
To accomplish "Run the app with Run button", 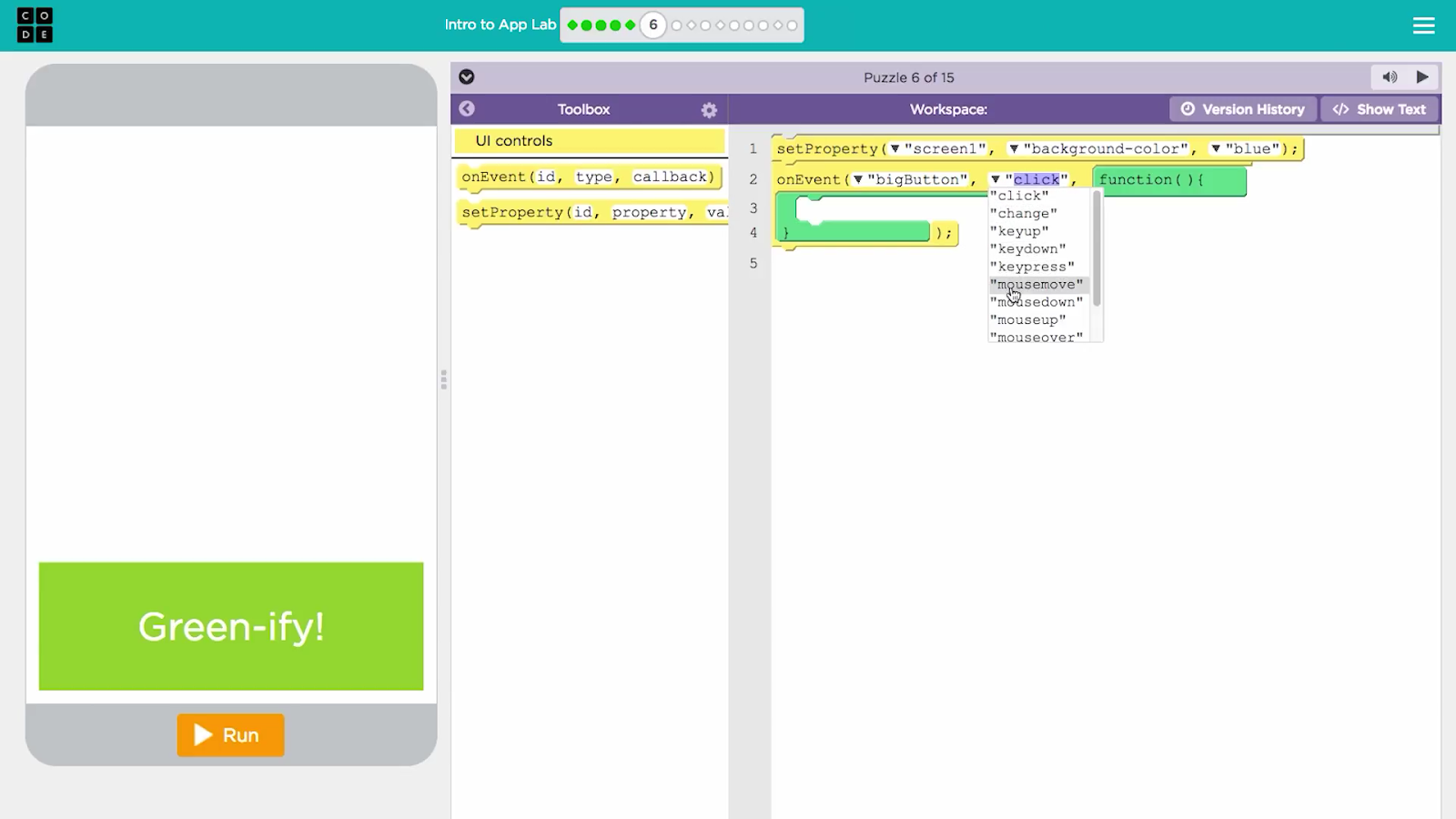I will [x=230, y=735].
